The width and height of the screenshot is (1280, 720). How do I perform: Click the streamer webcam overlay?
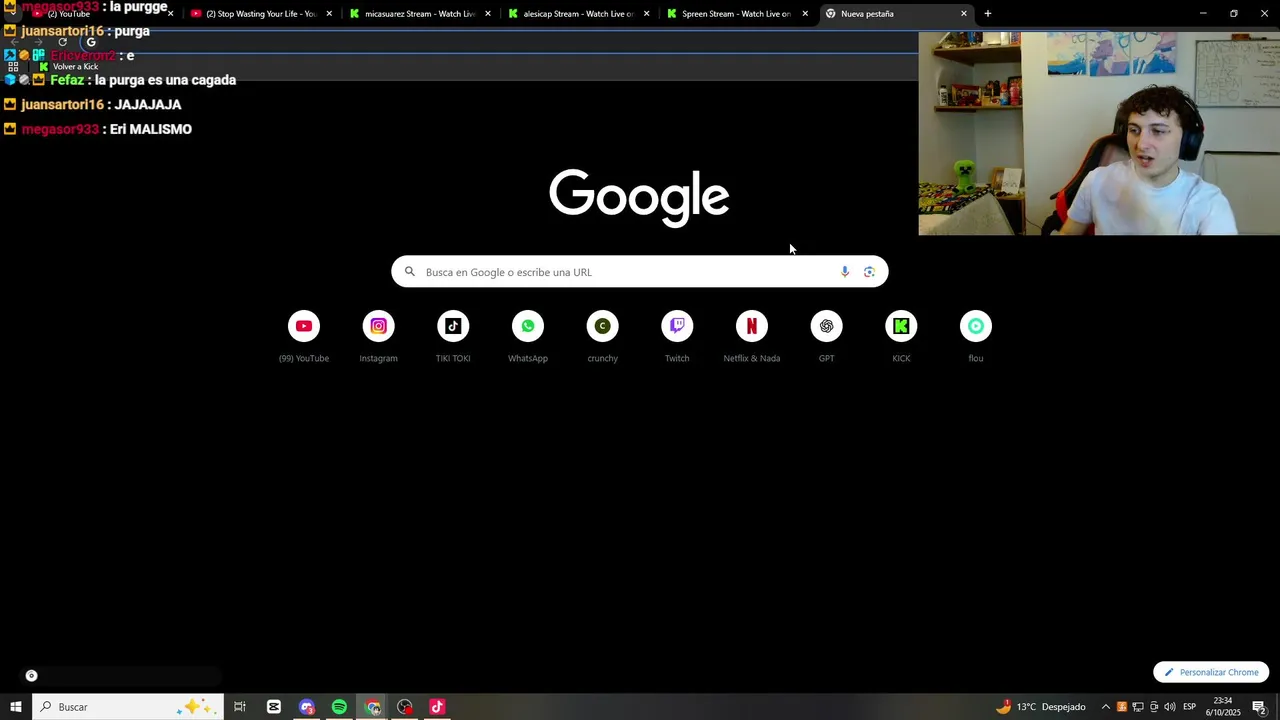[x=1099, y=133]
